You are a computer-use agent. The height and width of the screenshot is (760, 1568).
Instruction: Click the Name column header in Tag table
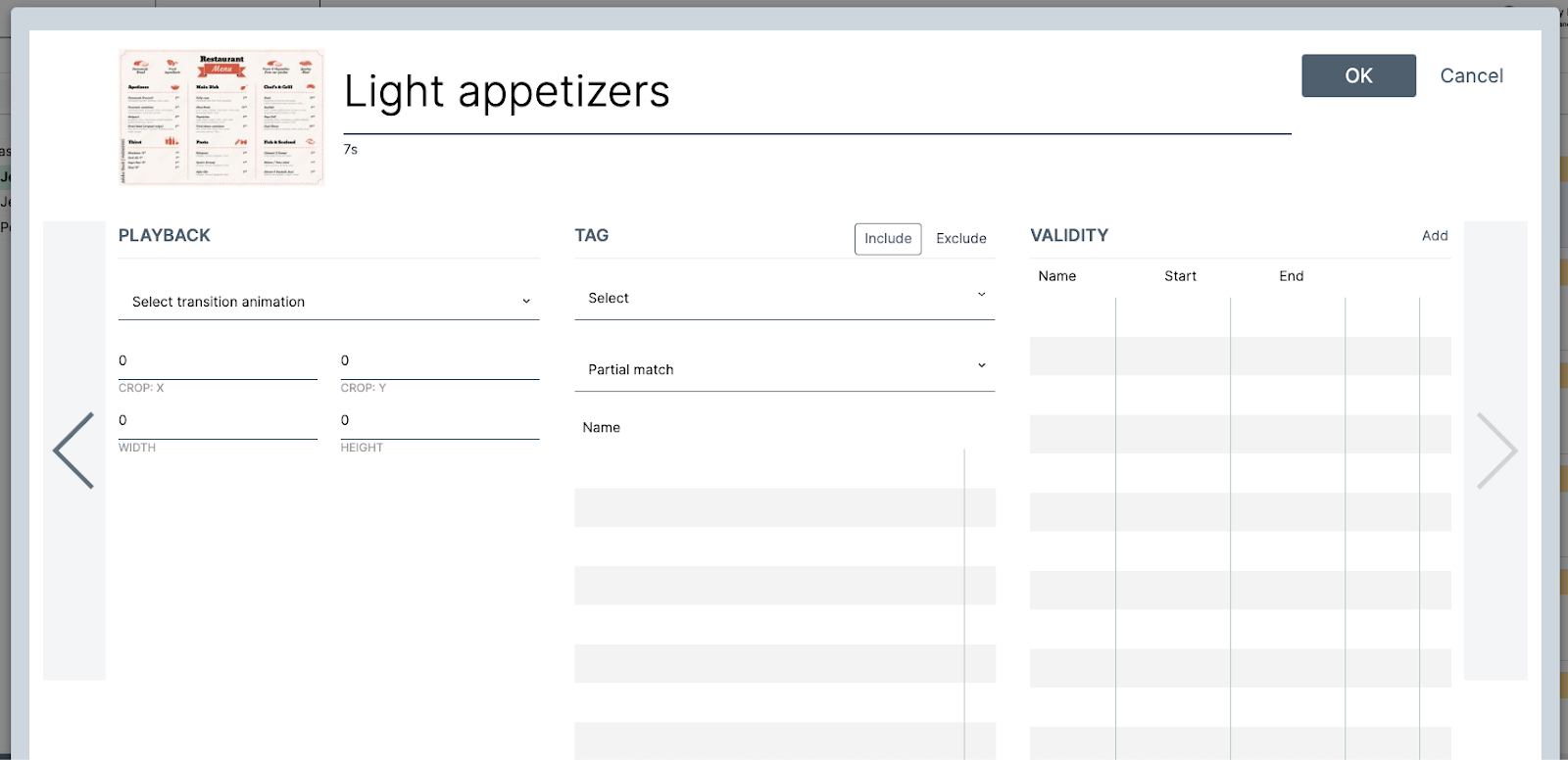pyautogui.click(x=601, y=428)
